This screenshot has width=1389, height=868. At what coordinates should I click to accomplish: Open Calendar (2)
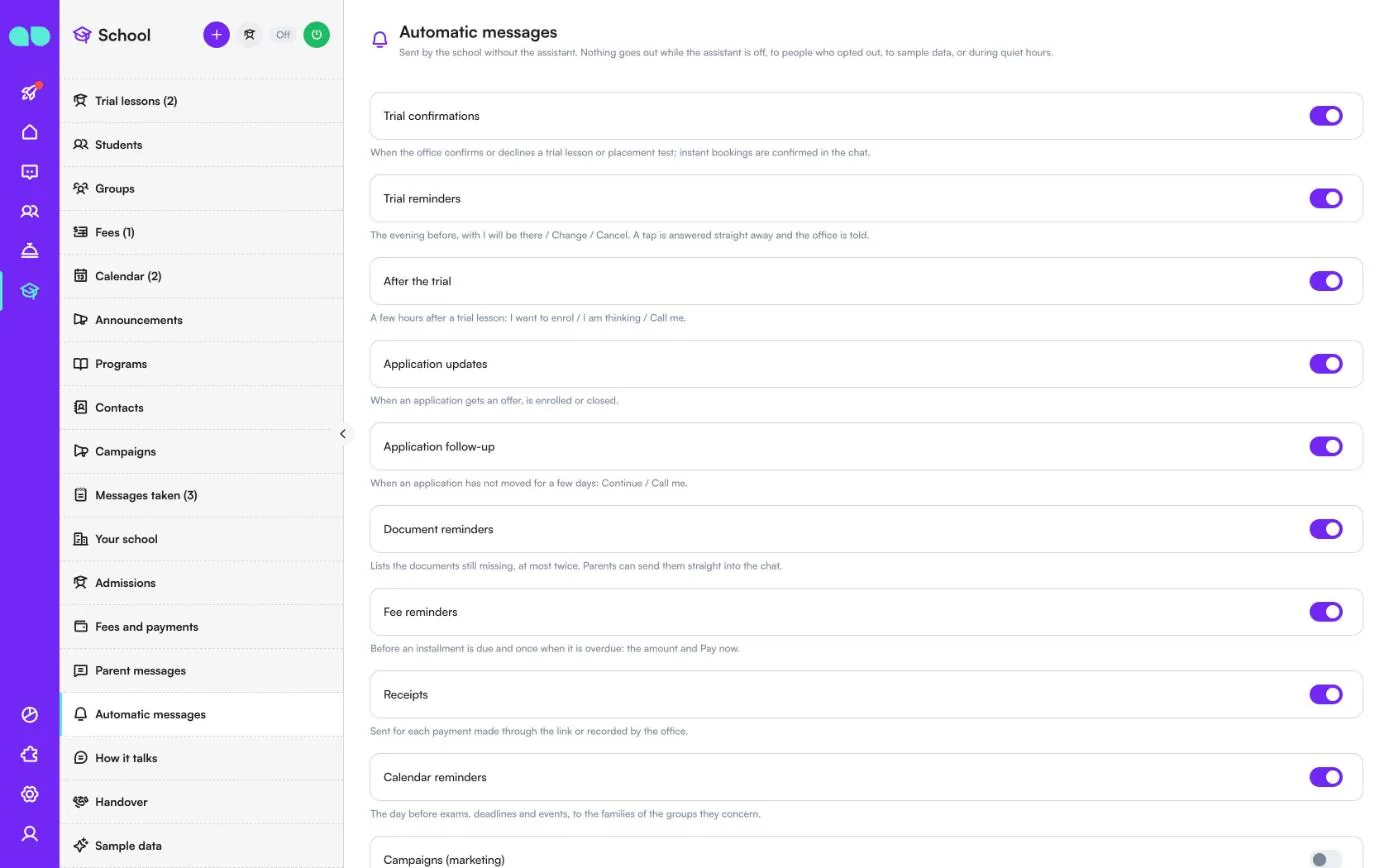click(x=201, y=276)
